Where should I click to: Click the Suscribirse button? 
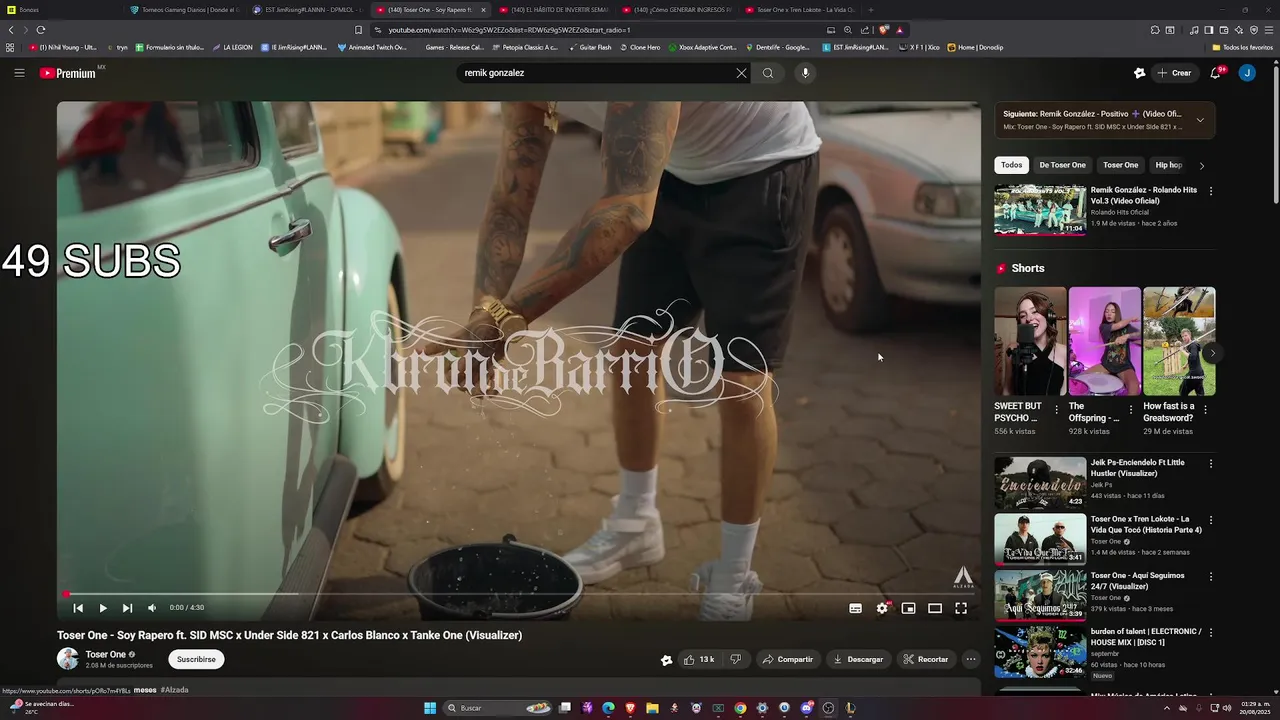(x=196, y=659)
